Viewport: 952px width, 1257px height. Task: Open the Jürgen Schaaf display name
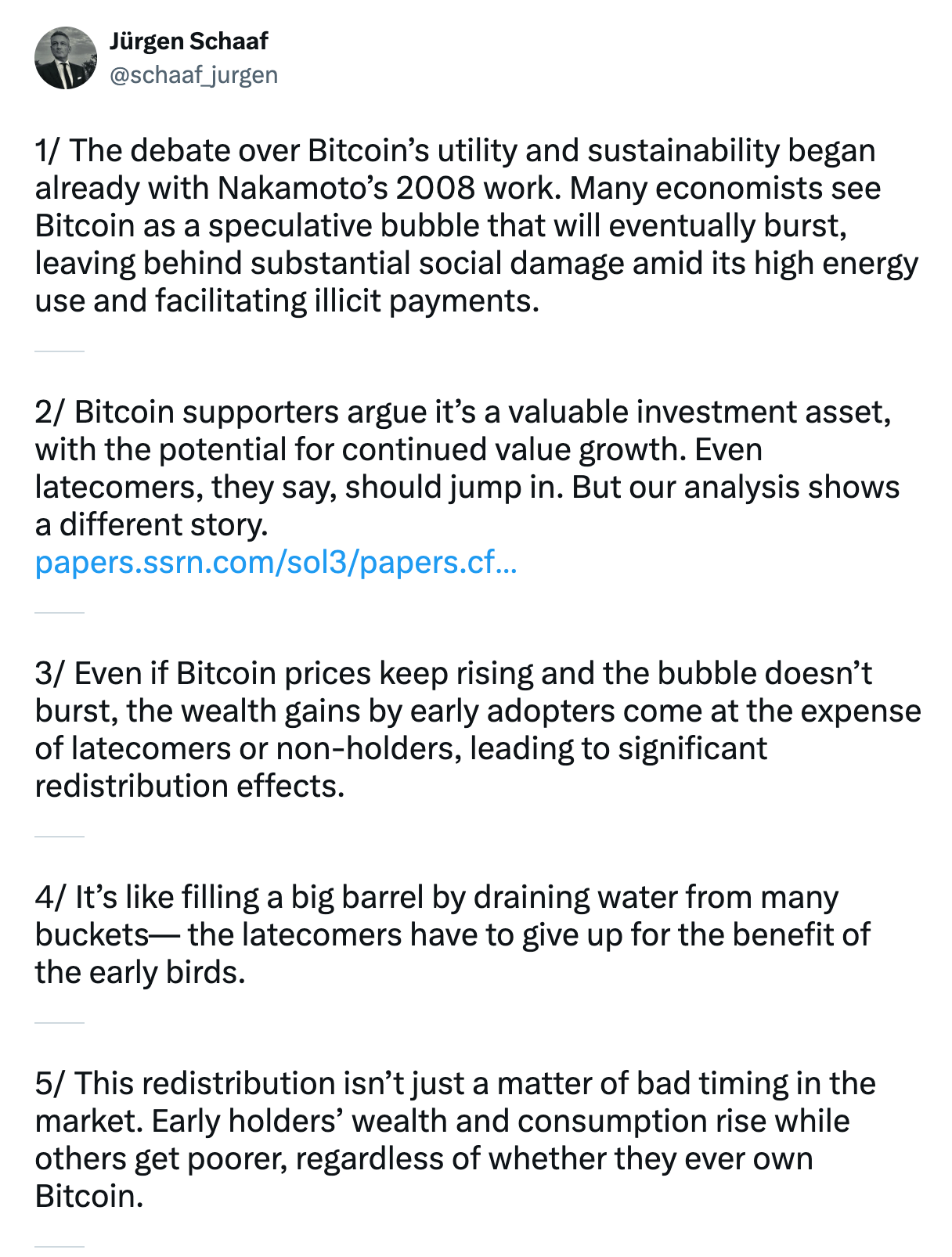click(189, 41)
